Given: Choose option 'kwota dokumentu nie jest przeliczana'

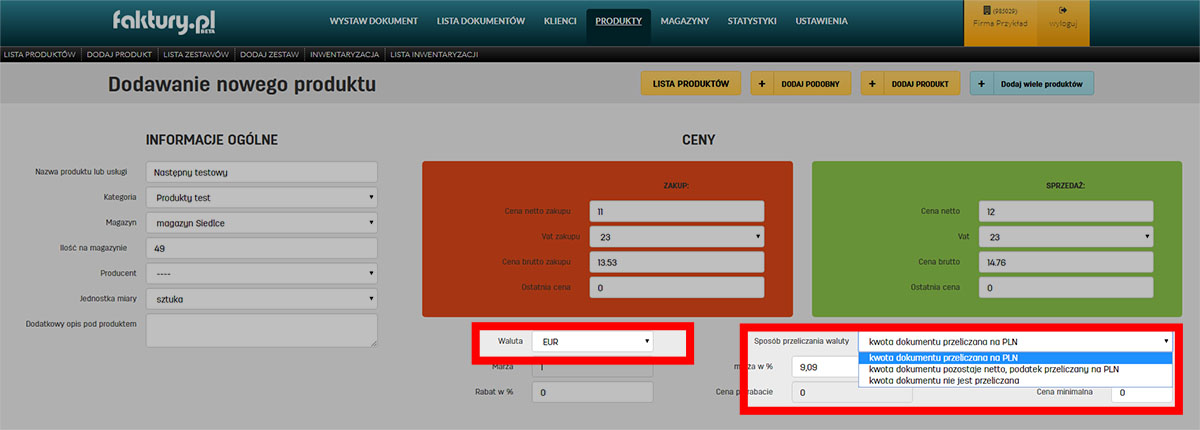Looking at the screenshot, I should 944,380.
